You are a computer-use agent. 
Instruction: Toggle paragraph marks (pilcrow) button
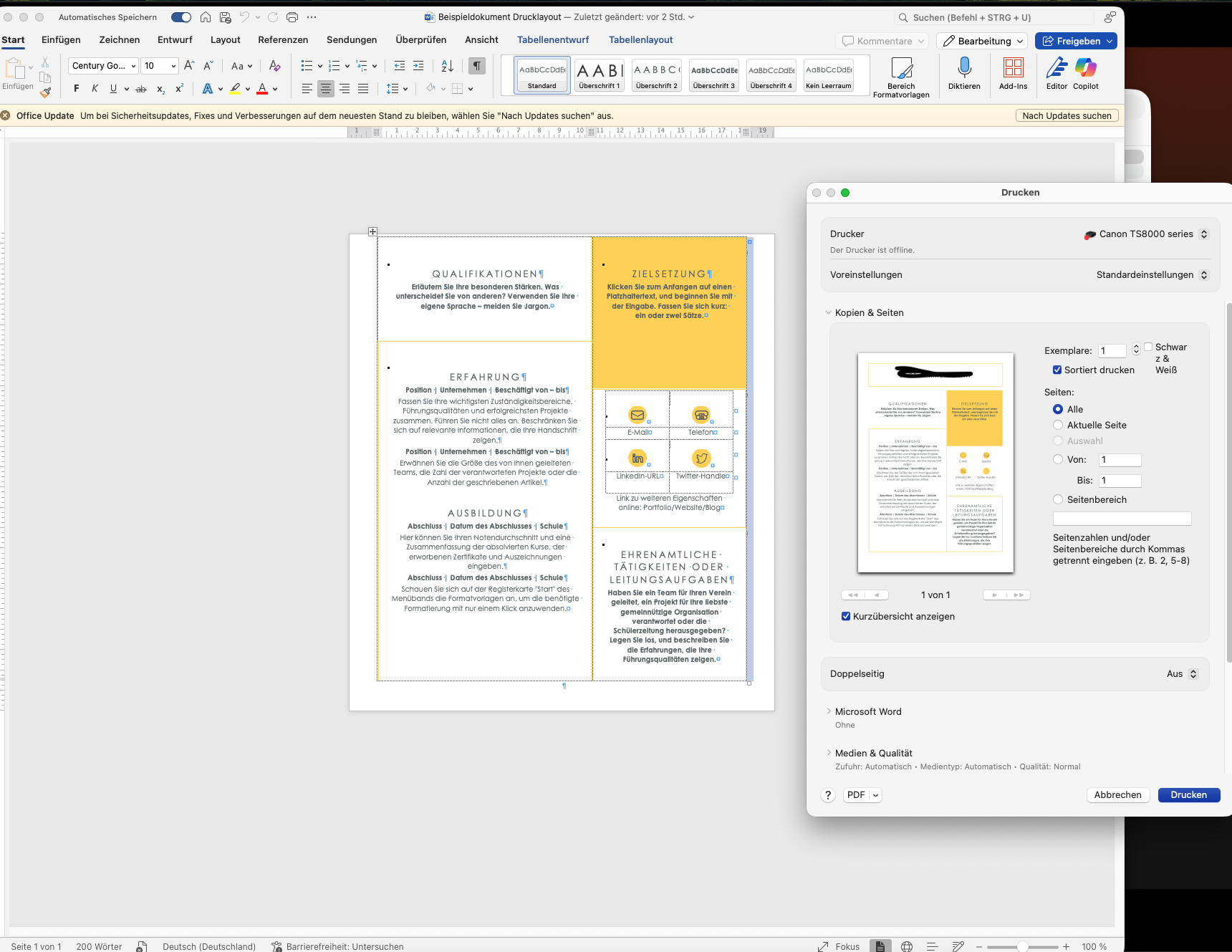(476, 66)
